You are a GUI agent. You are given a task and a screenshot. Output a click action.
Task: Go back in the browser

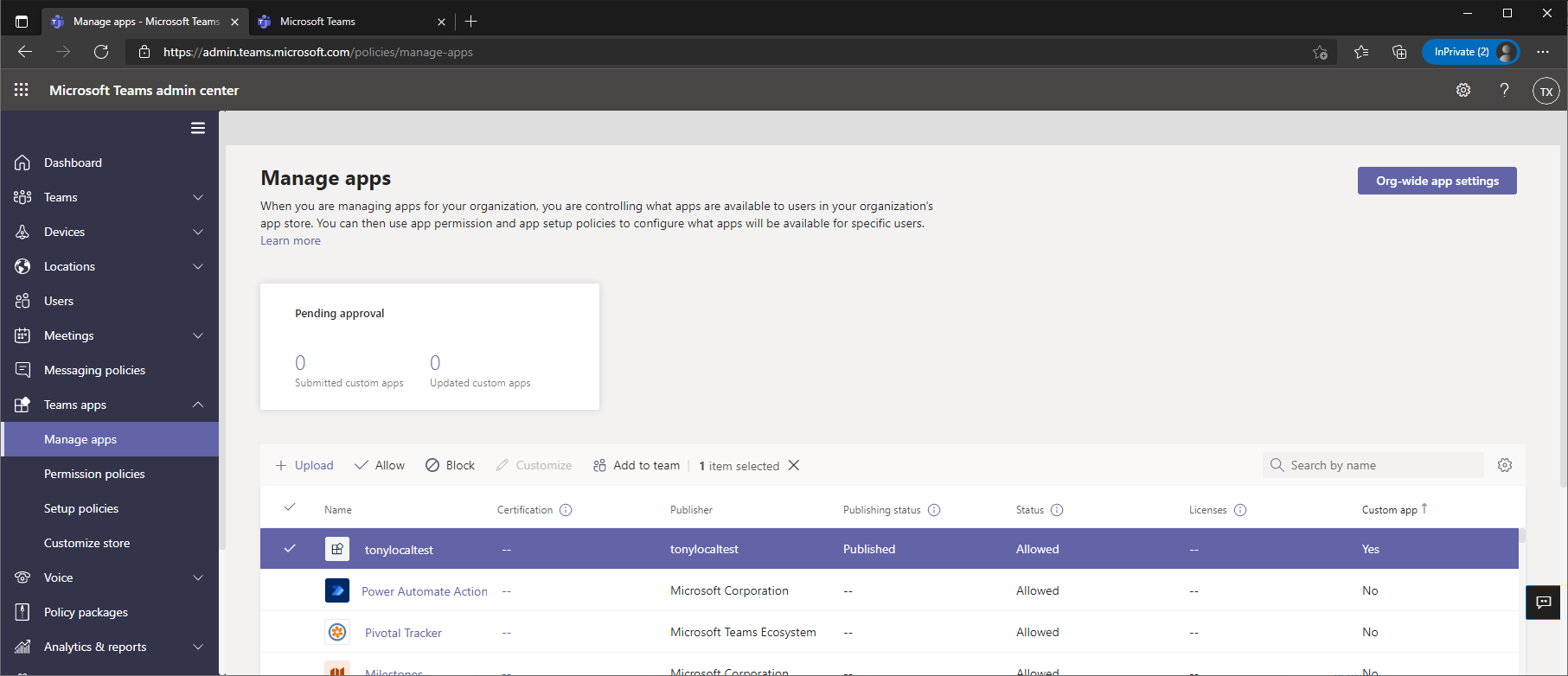[x=25, y=52]
